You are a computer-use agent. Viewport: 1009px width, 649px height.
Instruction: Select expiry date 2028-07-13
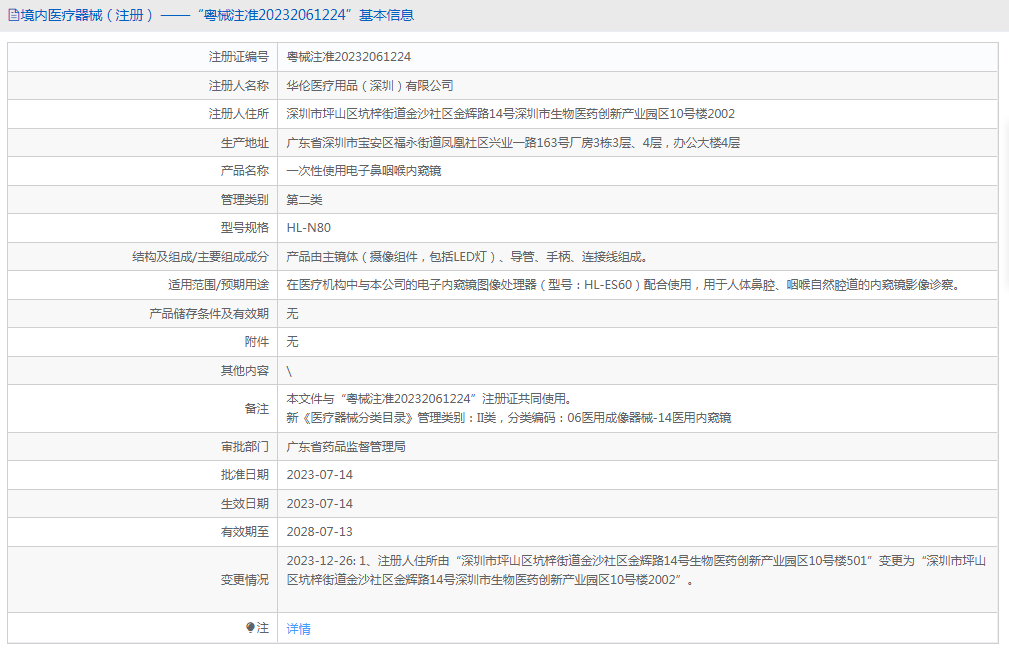(320, 532)
